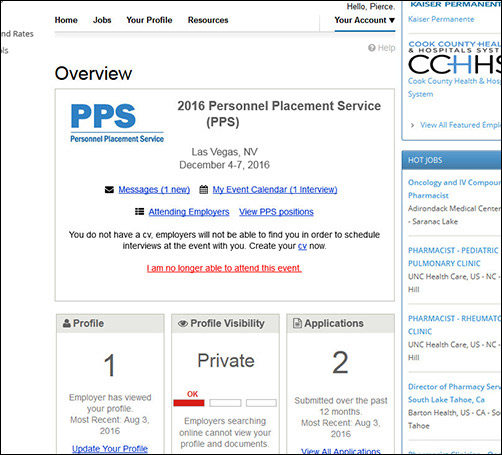
Task: Open Messages (1 new) link
Action: (154, 190)
